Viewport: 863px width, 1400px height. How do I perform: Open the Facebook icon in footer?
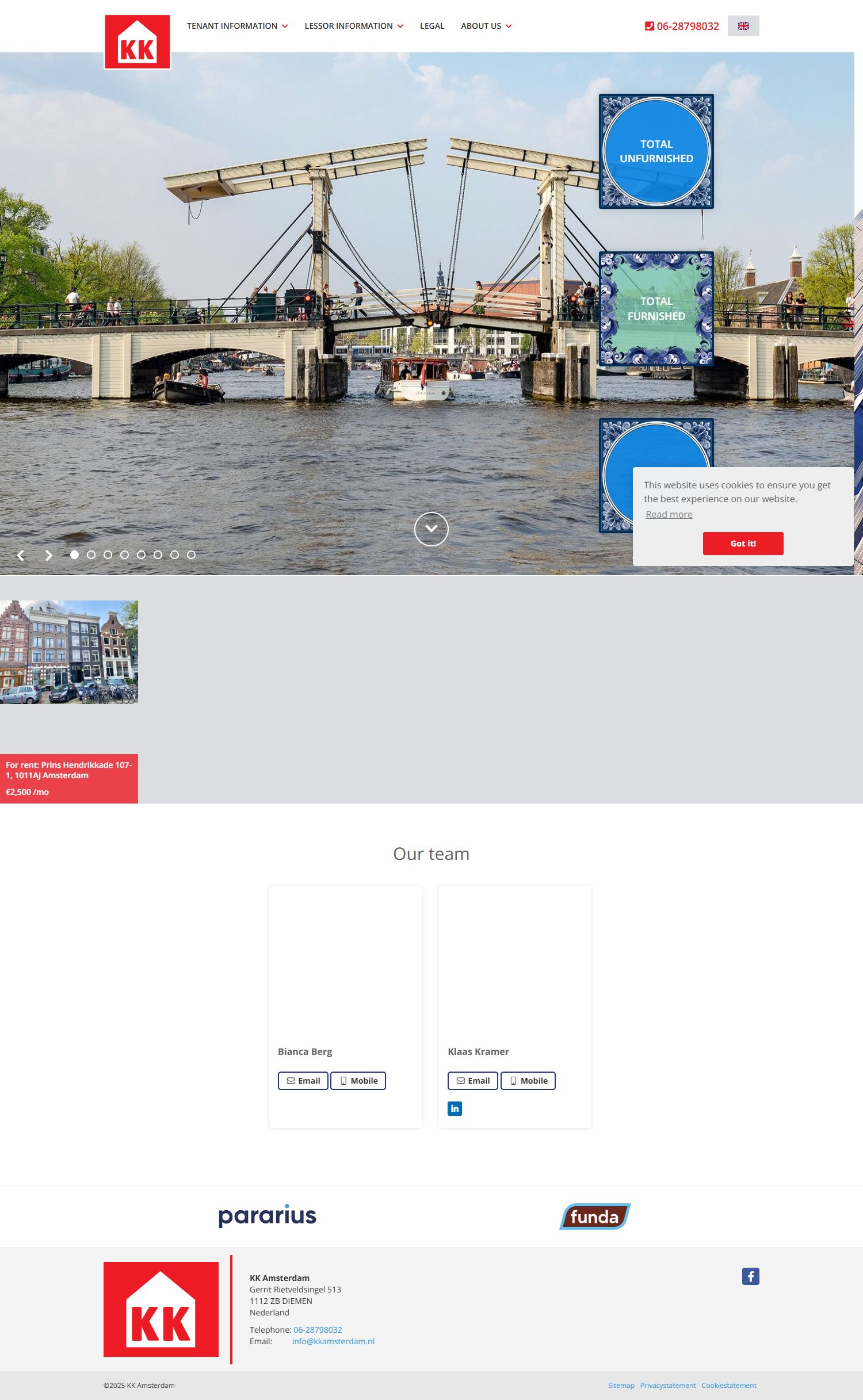pyautogui.click(x=751, y=1276)
